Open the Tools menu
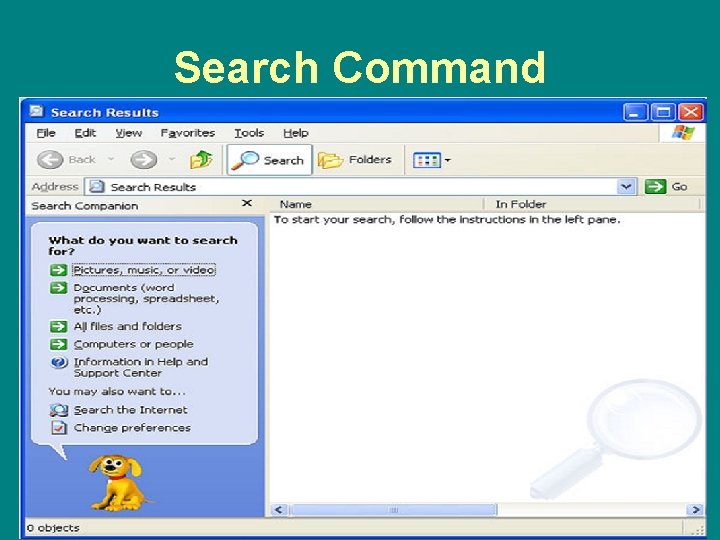Viewport: 720px width, 540px height. [249, 133]
